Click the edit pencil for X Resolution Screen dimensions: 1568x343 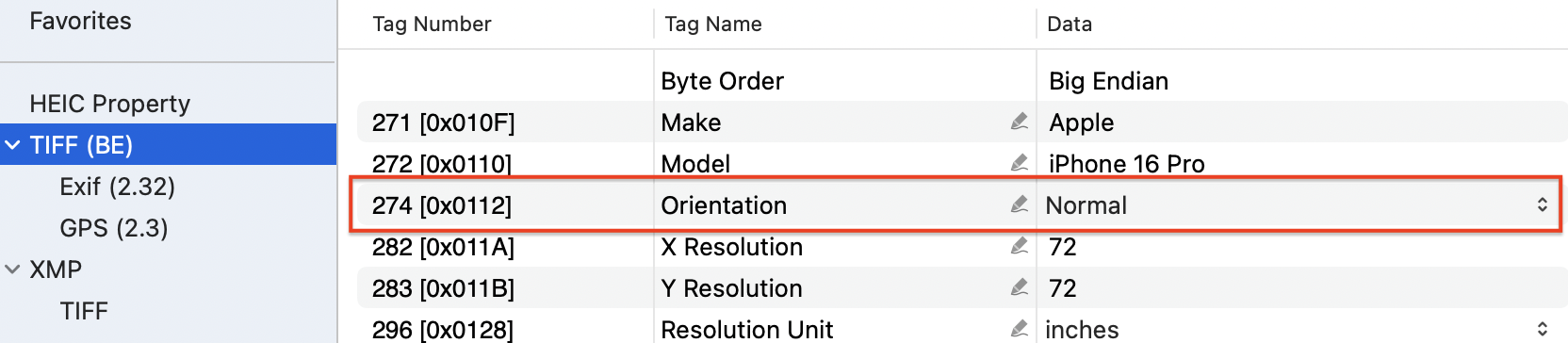1019,246
